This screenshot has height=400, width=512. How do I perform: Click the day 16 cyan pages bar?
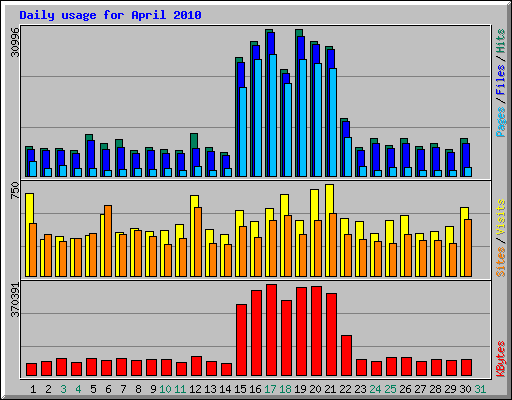[258, 118]
